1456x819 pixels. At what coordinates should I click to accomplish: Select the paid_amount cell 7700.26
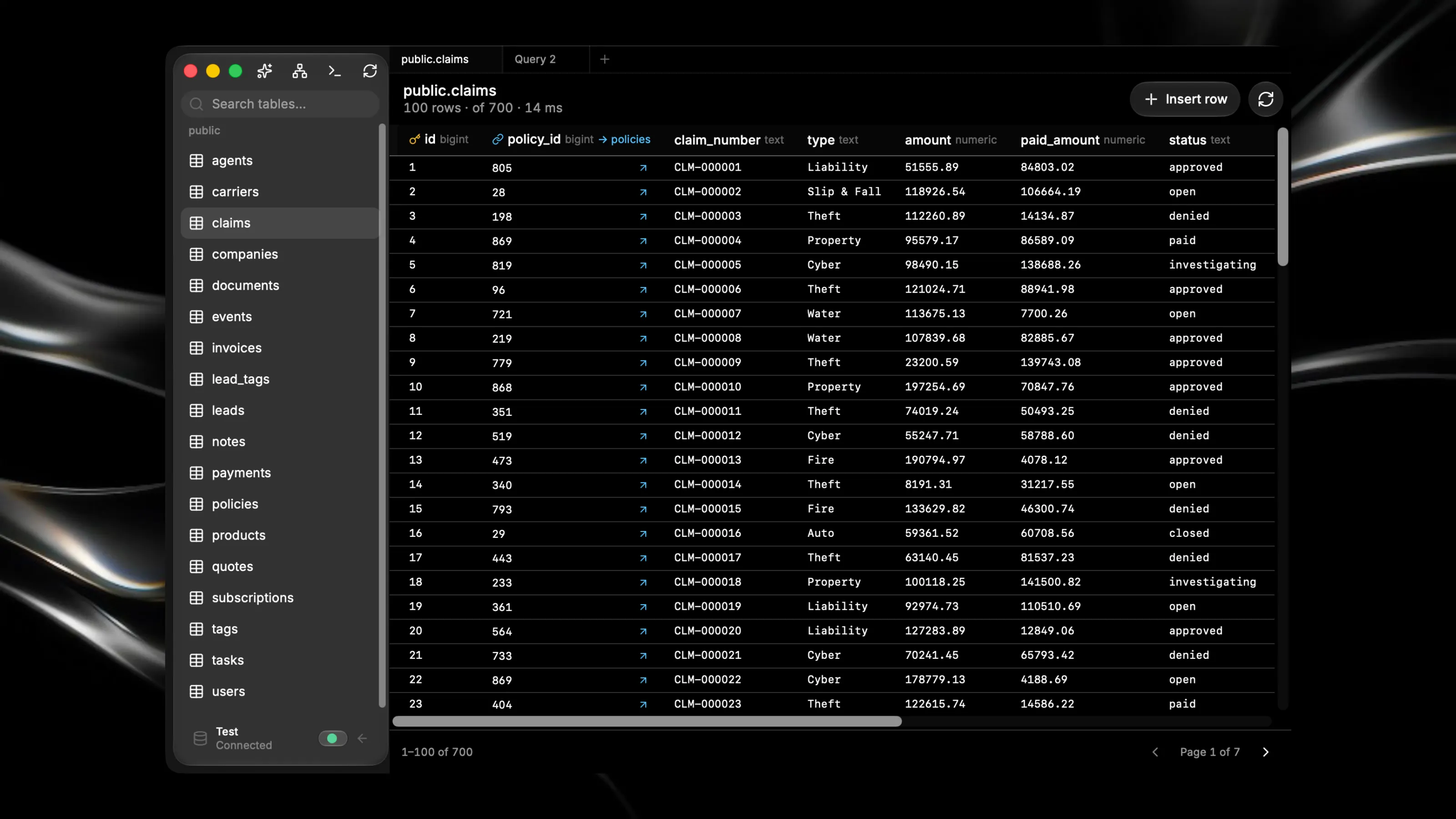pos(1043,313)
